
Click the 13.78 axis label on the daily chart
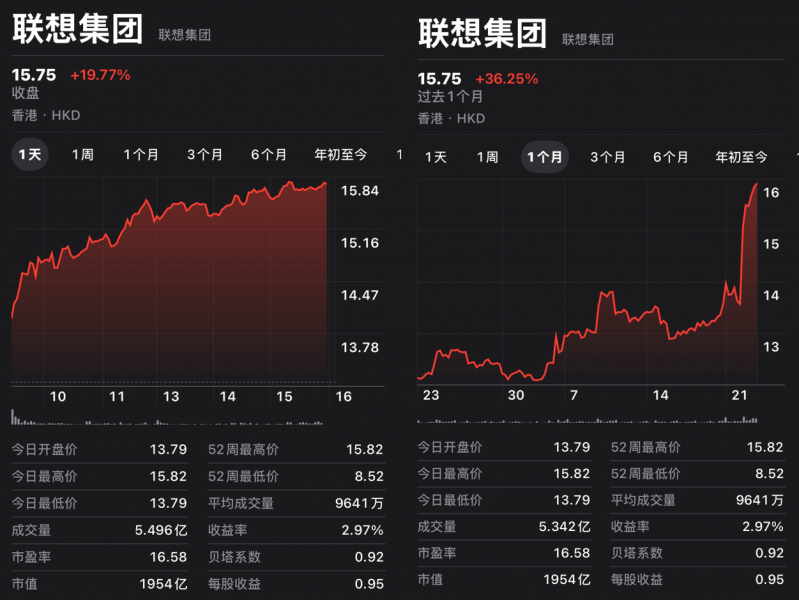coord(360,348)
